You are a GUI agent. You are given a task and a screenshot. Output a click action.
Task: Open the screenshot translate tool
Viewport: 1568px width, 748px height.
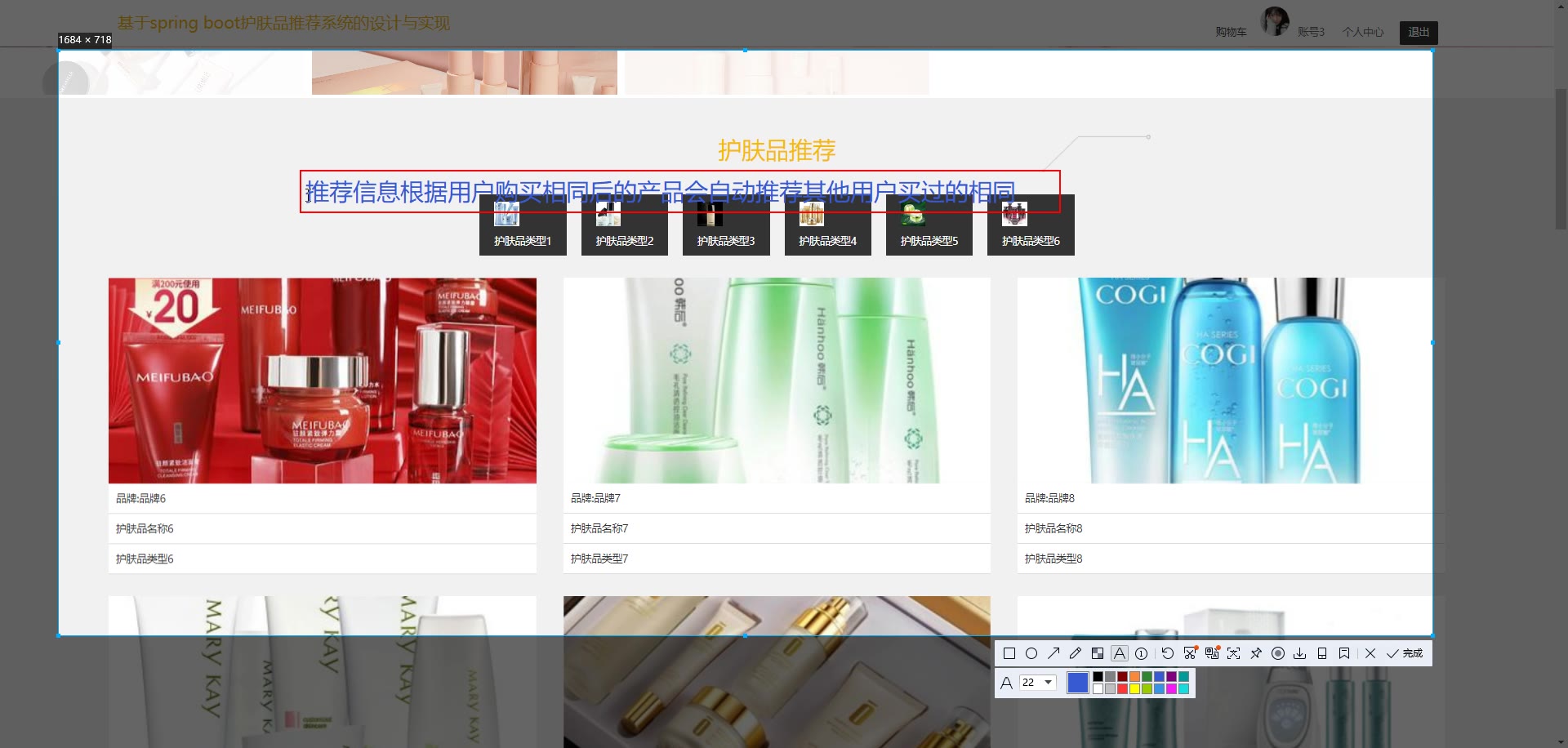pos(1212,653)
